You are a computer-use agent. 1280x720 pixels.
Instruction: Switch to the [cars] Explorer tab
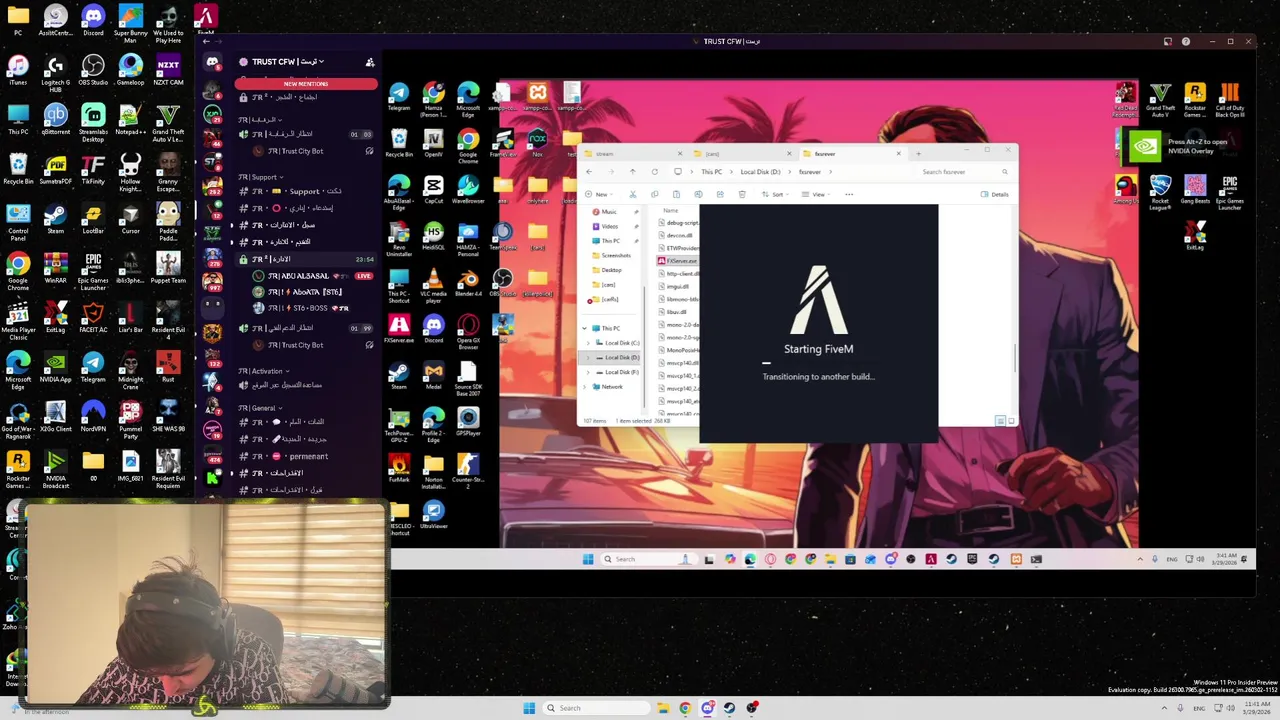739,154
